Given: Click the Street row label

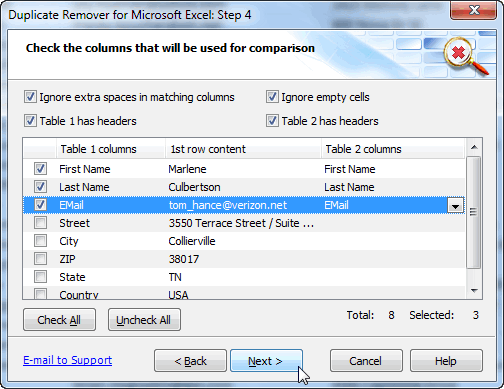Looking at the screenshot, I should pyautogui.click(x=75, y=223).
